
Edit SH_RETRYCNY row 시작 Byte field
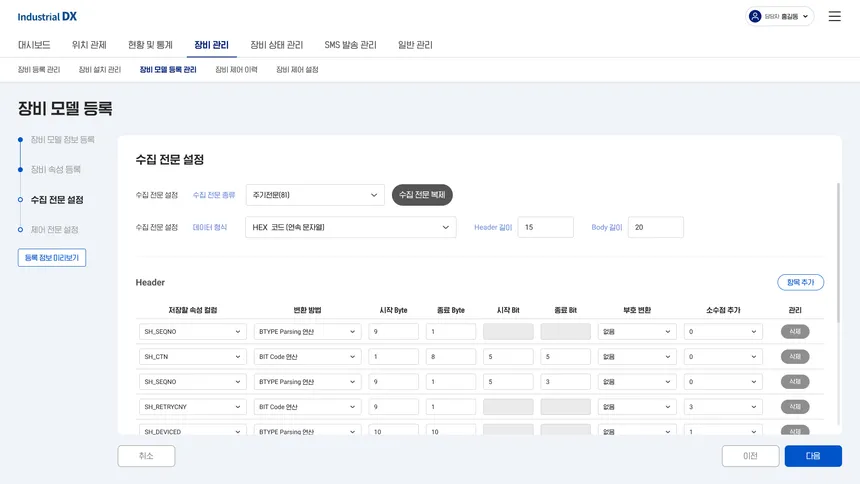pos(393,407)
